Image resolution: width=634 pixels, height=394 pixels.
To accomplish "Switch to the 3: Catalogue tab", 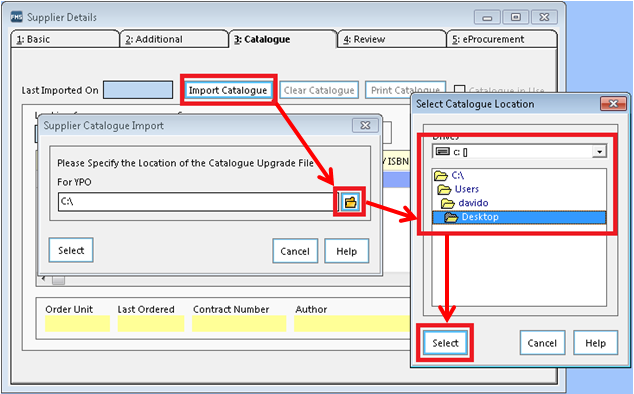I will coord(283,39).
